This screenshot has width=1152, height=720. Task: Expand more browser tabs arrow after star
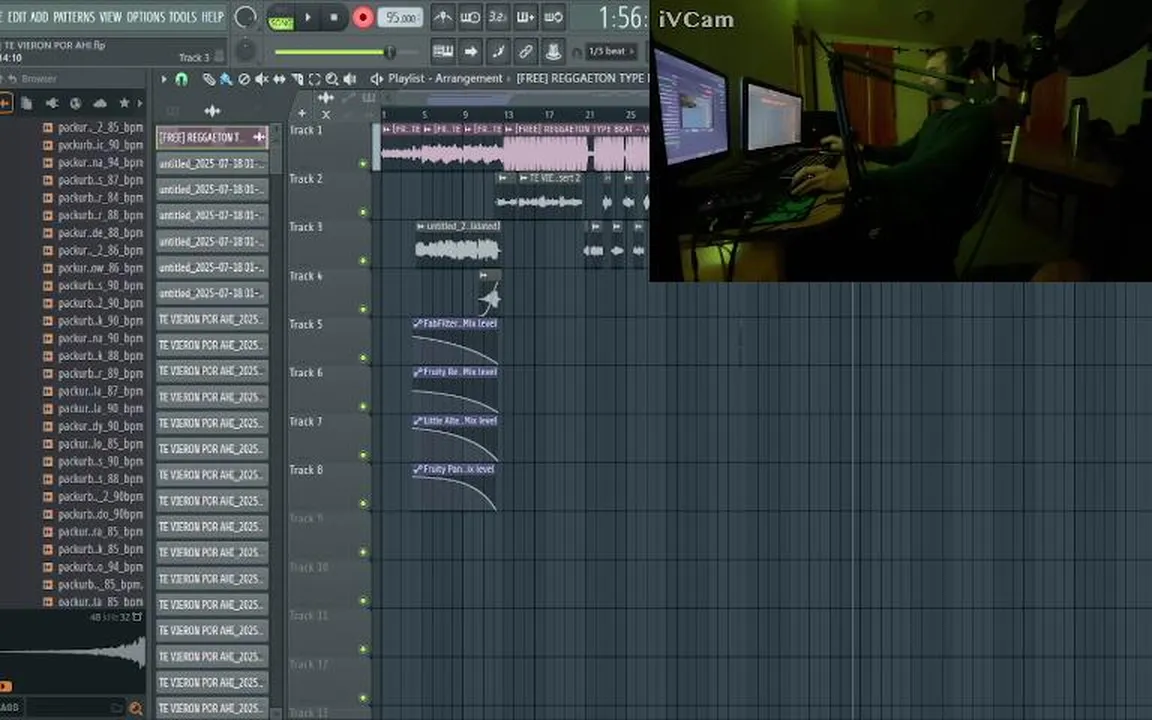click(140, 104)
